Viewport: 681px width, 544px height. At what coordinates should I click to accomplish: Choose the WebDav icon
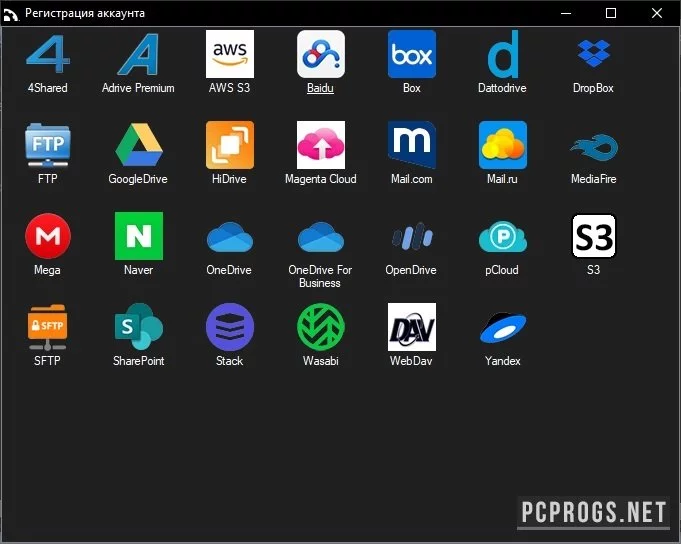(412, 327)
